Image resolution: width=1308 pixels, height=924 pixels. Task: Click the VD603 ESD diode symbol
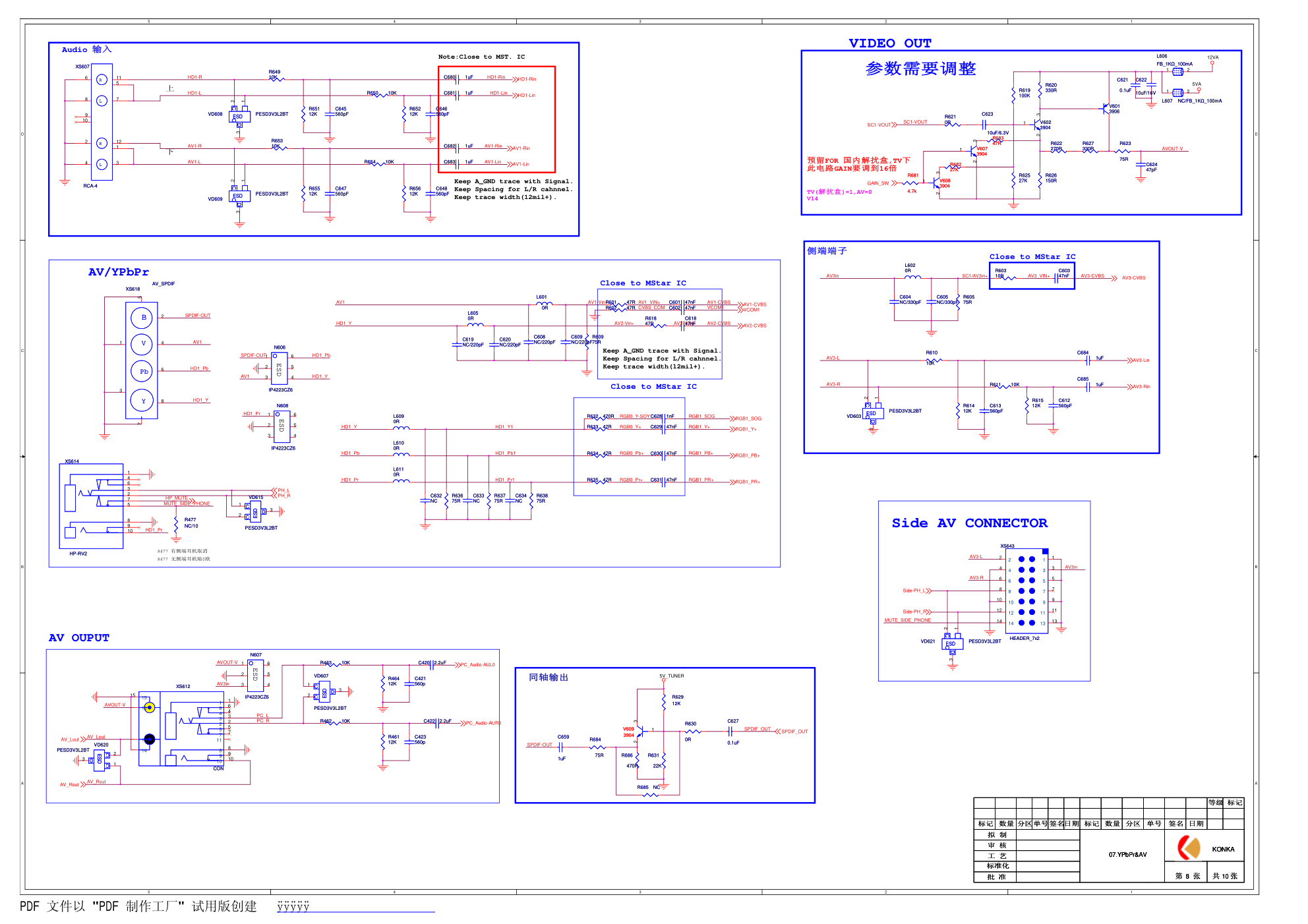(x=872, y=413)
